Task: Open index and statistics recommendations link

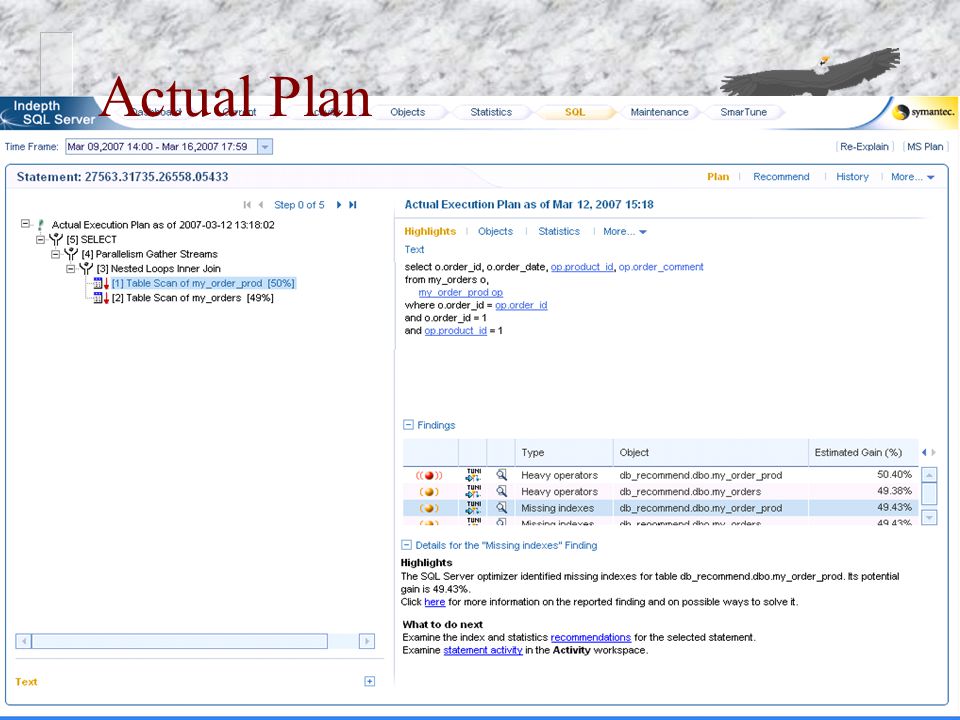Action: tap(591, 637)
